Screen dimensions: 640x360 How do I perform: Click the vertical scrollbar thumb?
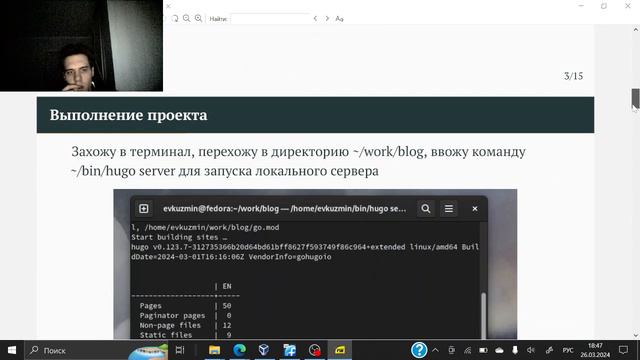pyautogui.click(x=636, y=98)
